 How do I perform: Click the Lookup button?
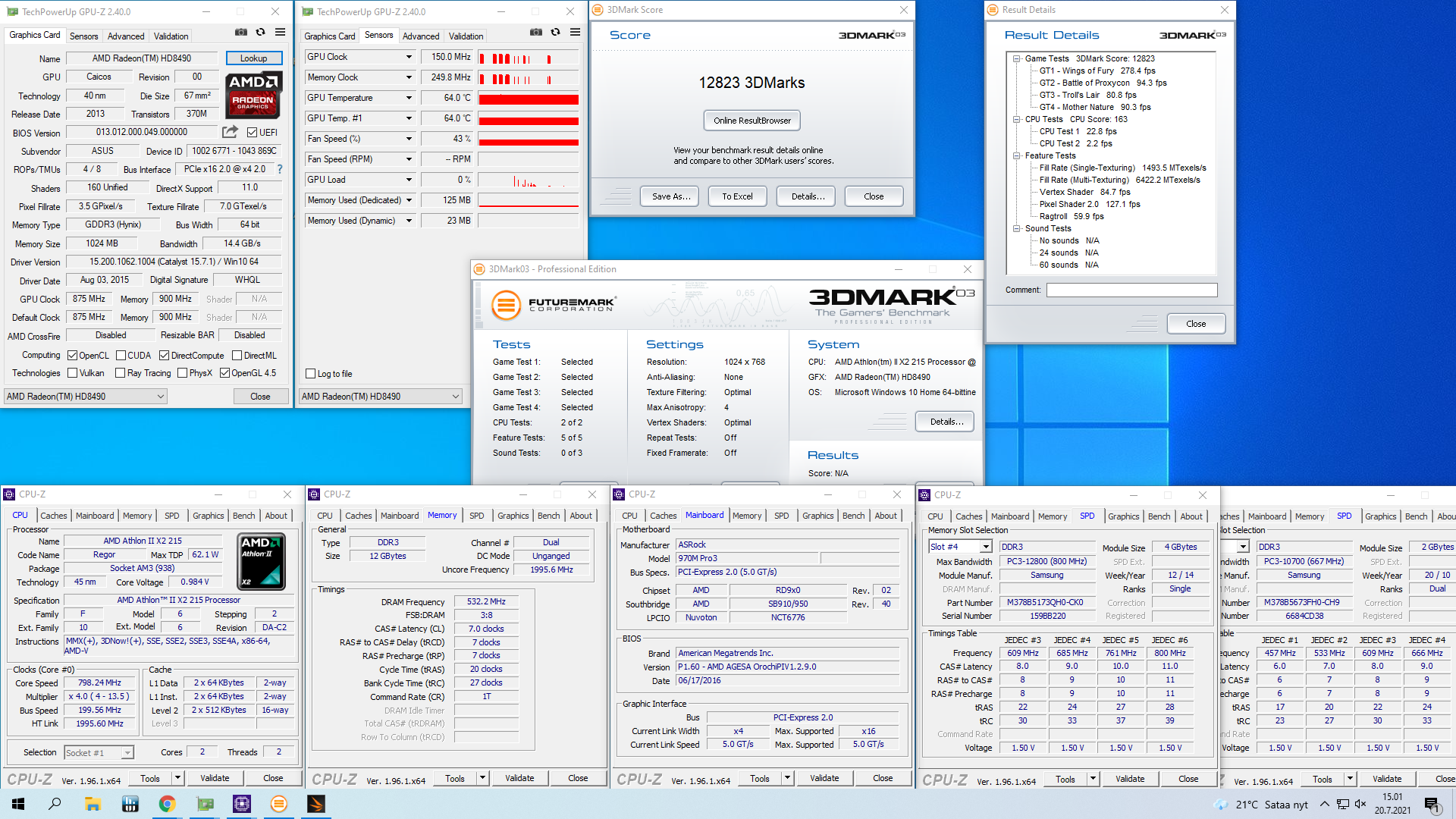pos(253,58)
